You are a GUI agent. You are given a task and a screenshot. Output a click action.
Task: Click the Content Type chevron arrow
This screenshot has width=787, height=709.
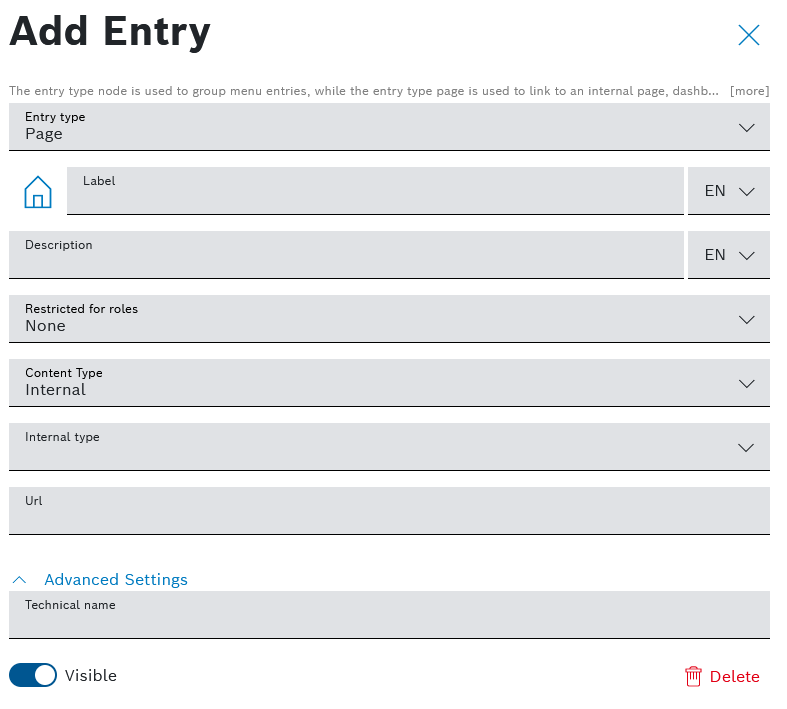pyautogui.click(x=746, y=383)
